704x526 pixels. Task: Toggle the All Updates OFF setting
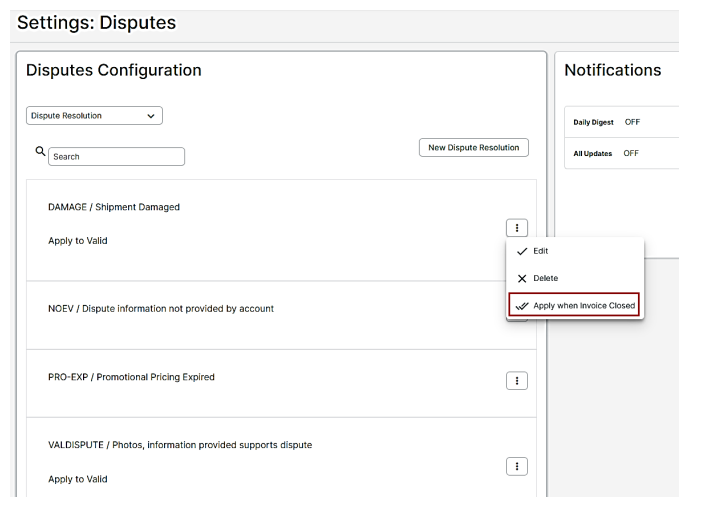(x=631, y=153)
